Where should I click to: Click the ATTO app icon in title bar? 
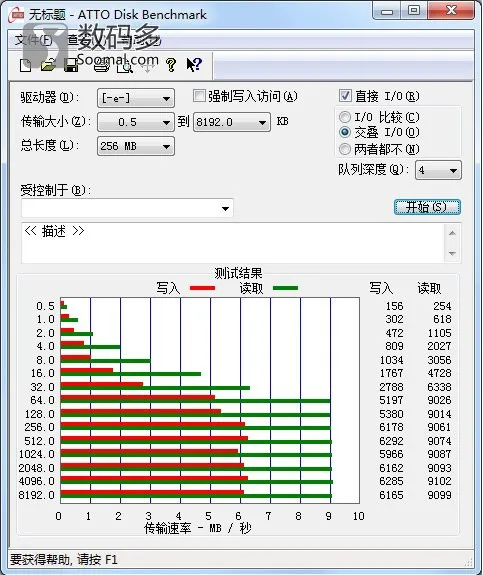point(17,15)
